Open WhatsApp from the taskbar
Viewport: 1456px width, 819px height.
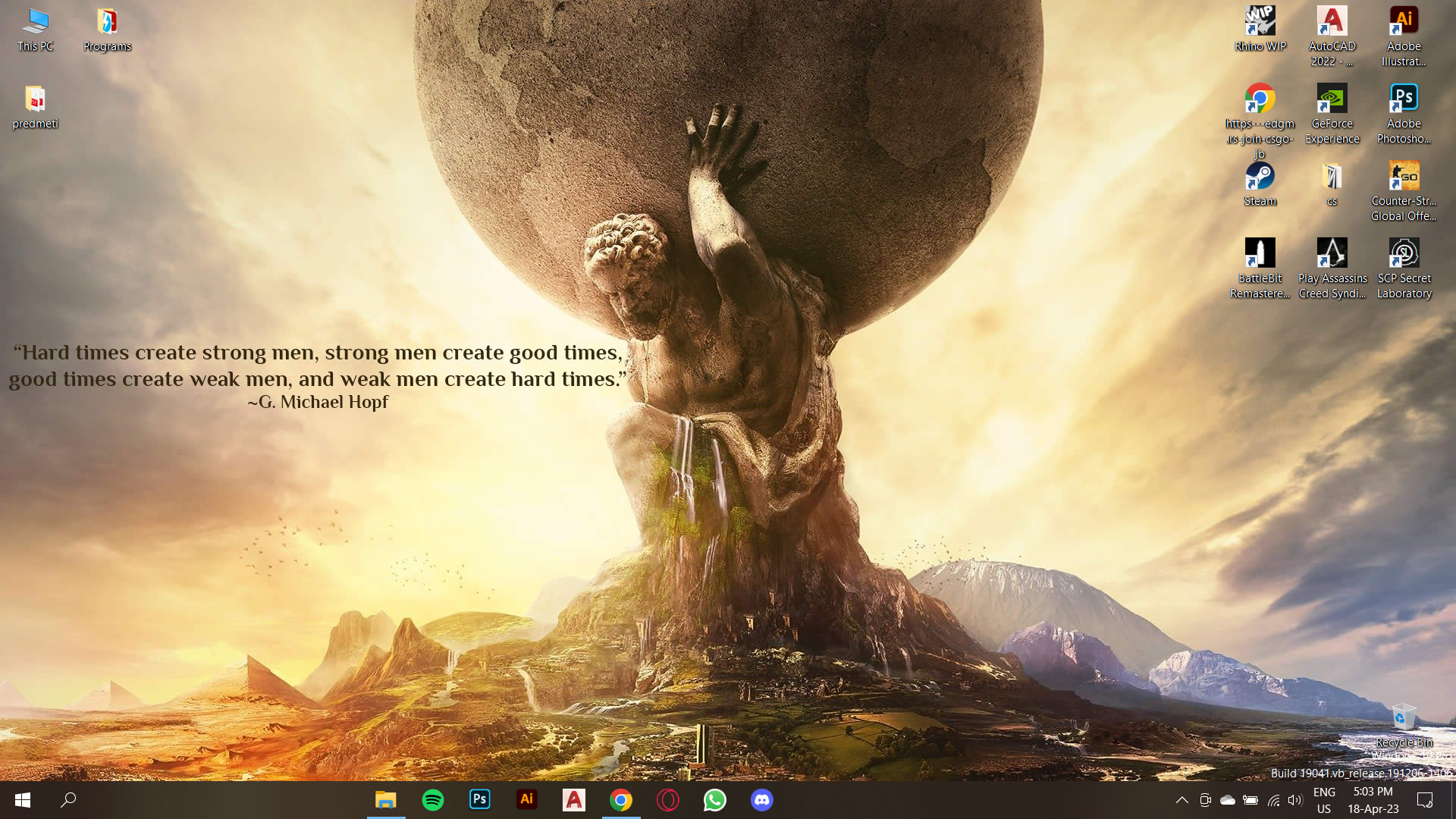pos(715,800)
